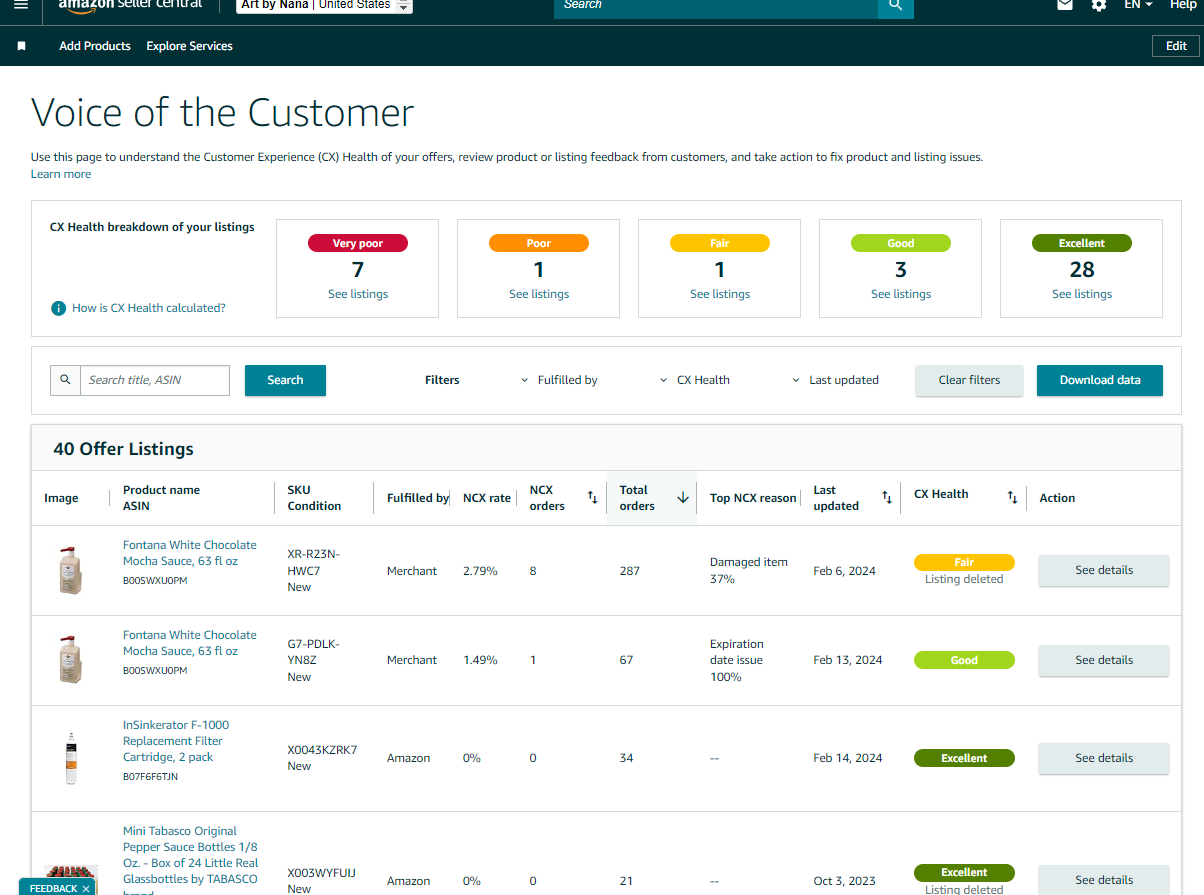Click the Feb 14, 2024 date cell
Screen dimensions: 1204x895
(x=848, y=758)
